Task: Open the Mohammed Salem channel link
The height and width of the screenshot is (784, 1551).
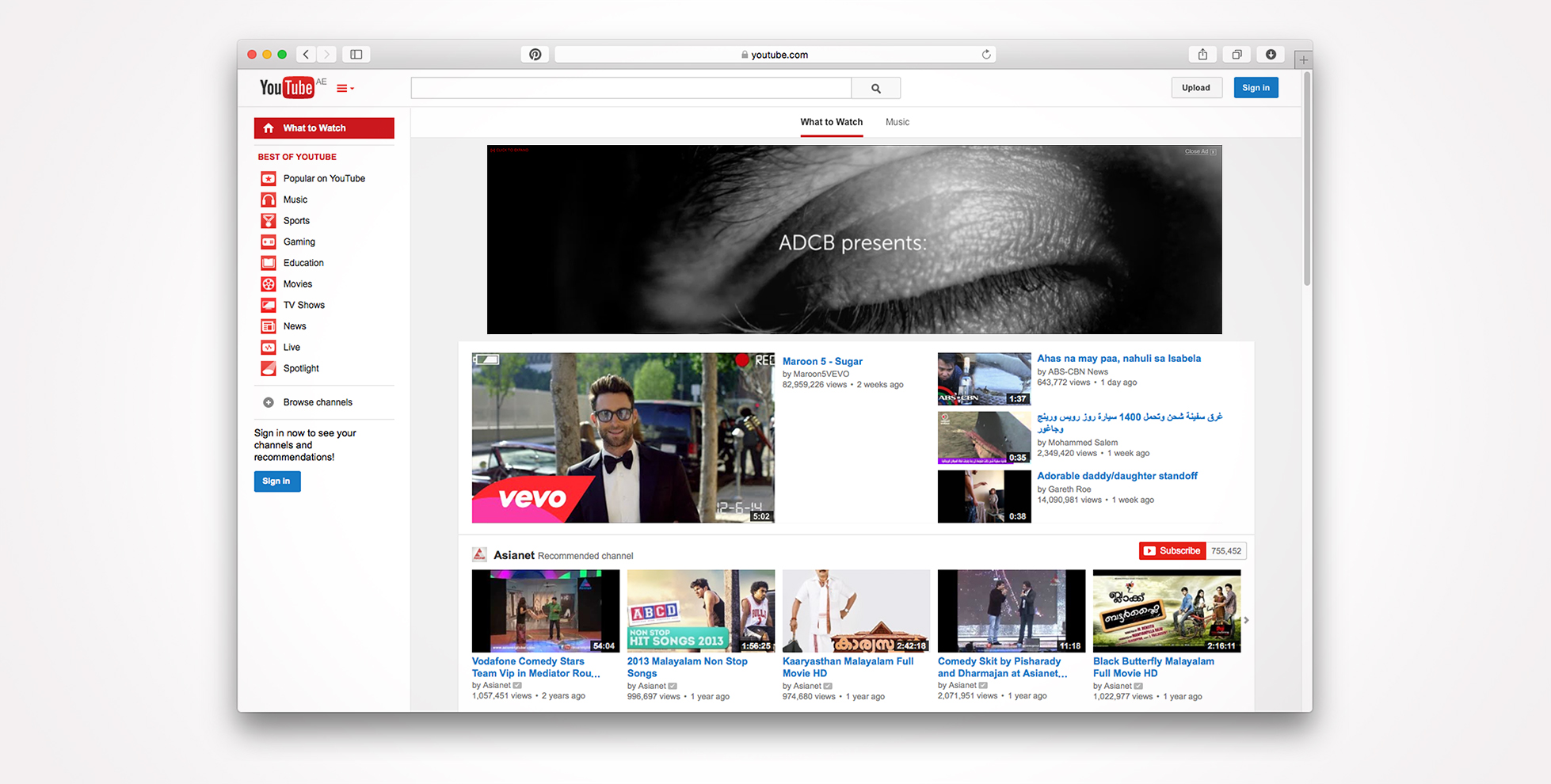Action: (1083, 443)
